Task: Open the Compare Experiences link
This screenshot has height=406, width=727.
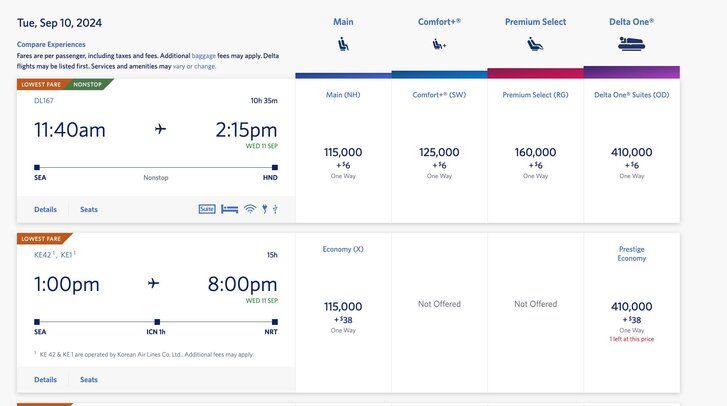Action: click(x=51, y=44)
